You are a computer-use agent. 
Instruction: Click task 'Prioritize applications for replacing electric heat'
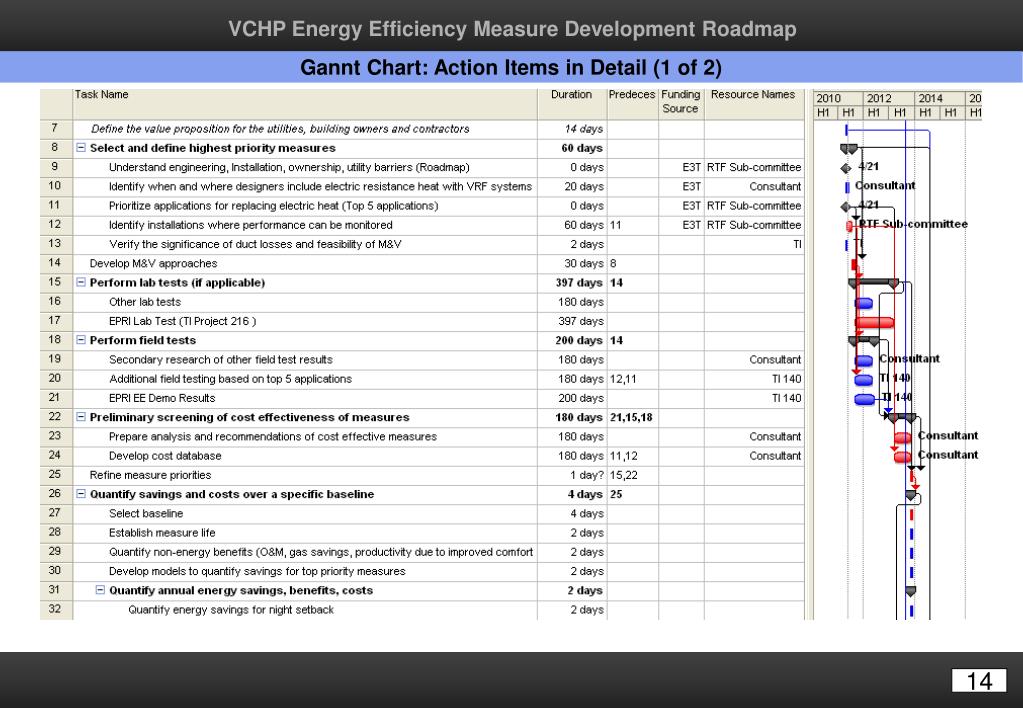(x=273, y=206)
